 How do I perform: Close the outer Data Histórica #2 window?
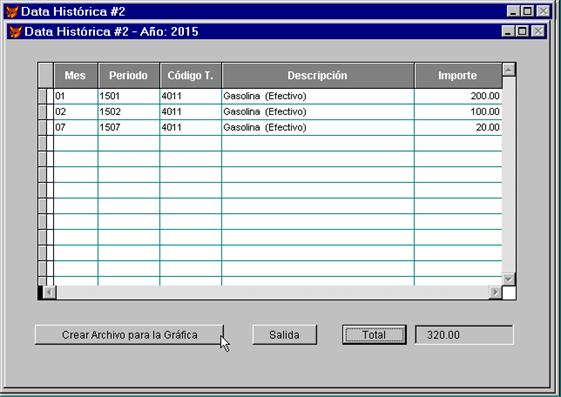pos(543,11)
